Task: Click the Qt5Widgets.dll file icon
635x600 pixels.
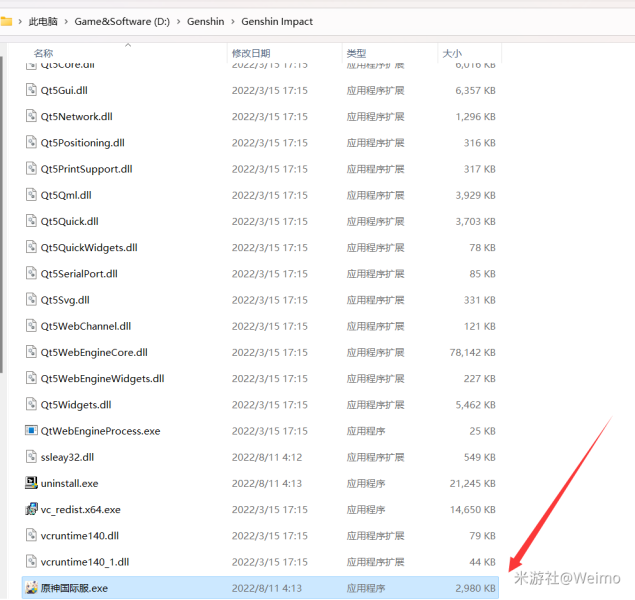Action: click(31, 404)
